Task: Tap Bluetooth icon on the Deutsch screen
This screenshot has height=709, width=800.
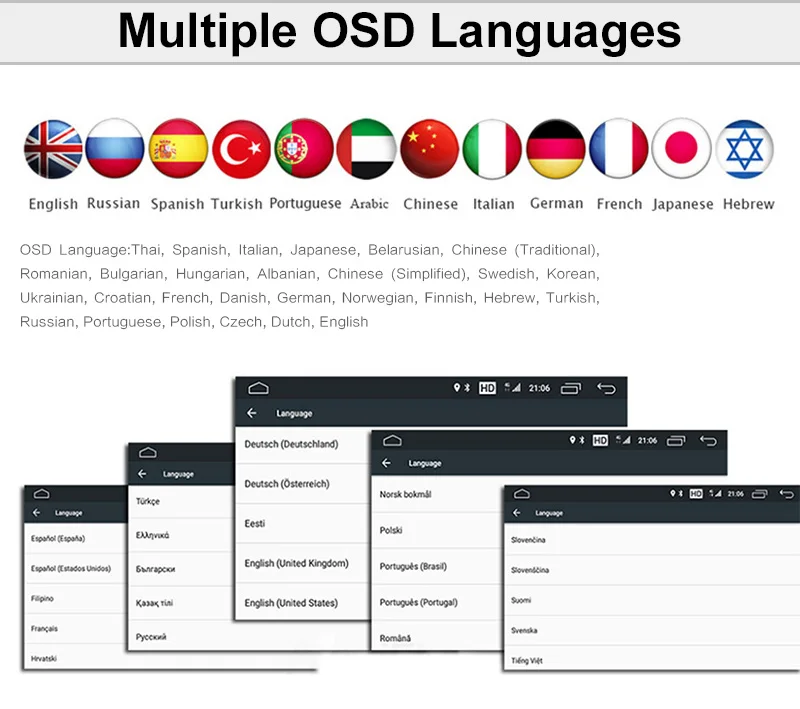Action: coord(467,388)
